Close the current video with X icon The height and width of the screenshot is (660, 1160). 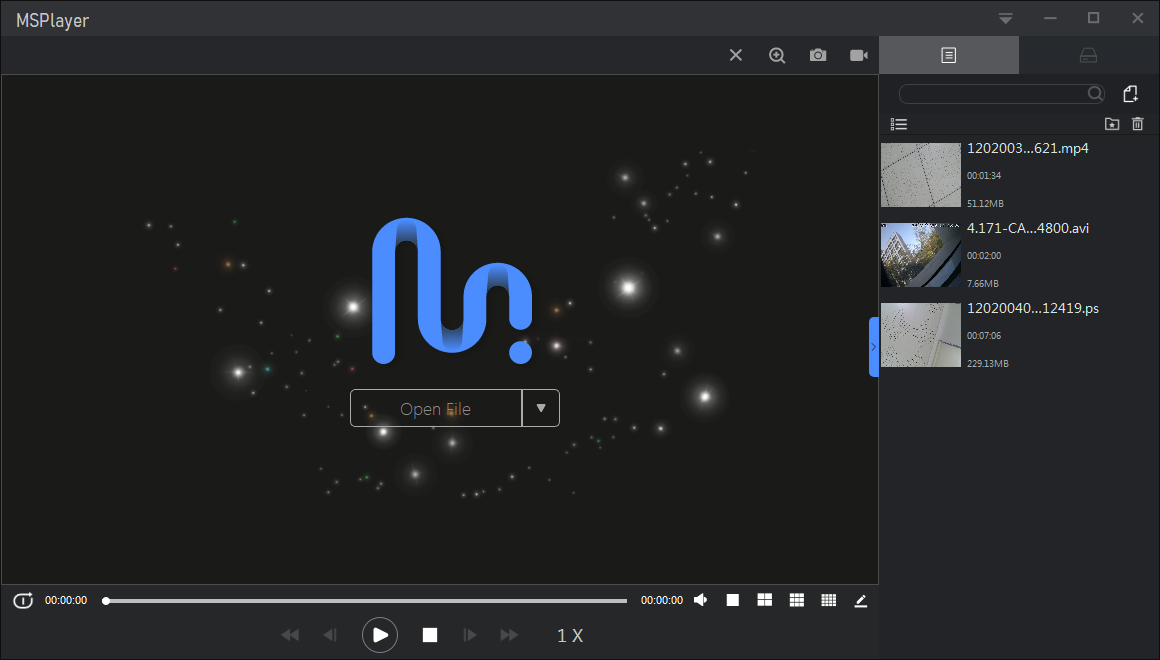pos(735,55)
